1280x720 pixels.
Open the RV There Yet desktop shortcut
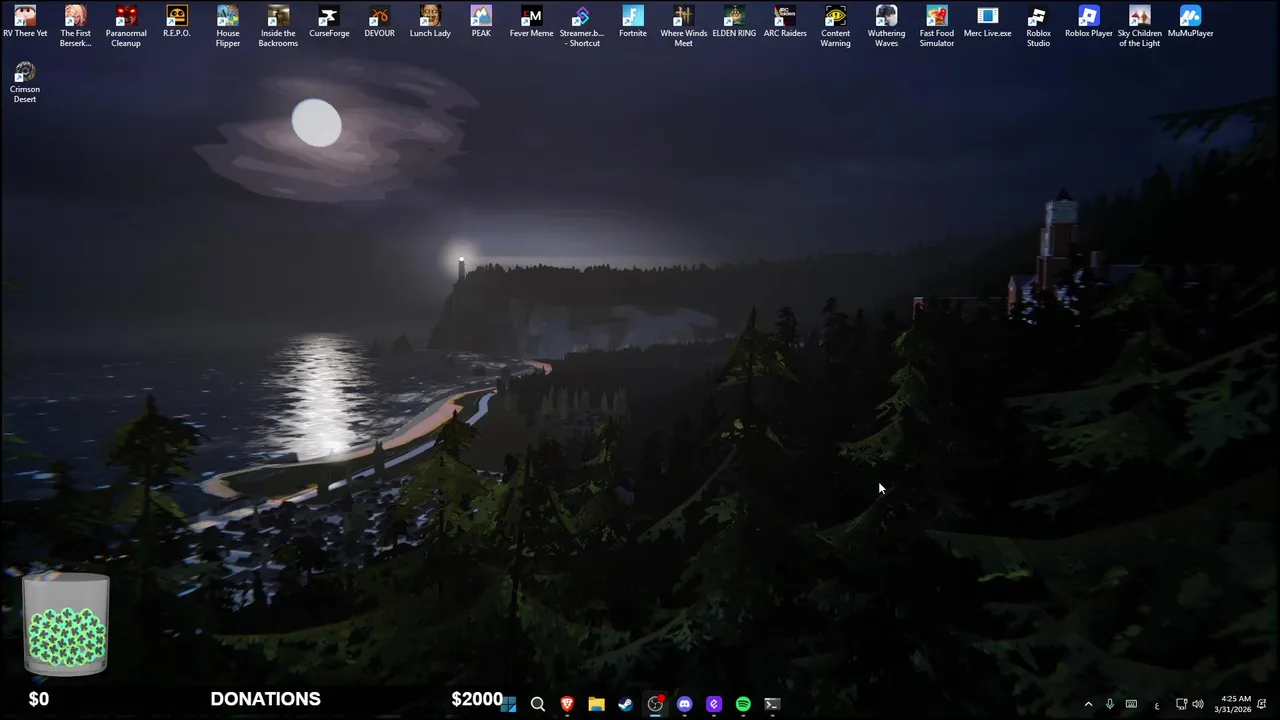25,22
